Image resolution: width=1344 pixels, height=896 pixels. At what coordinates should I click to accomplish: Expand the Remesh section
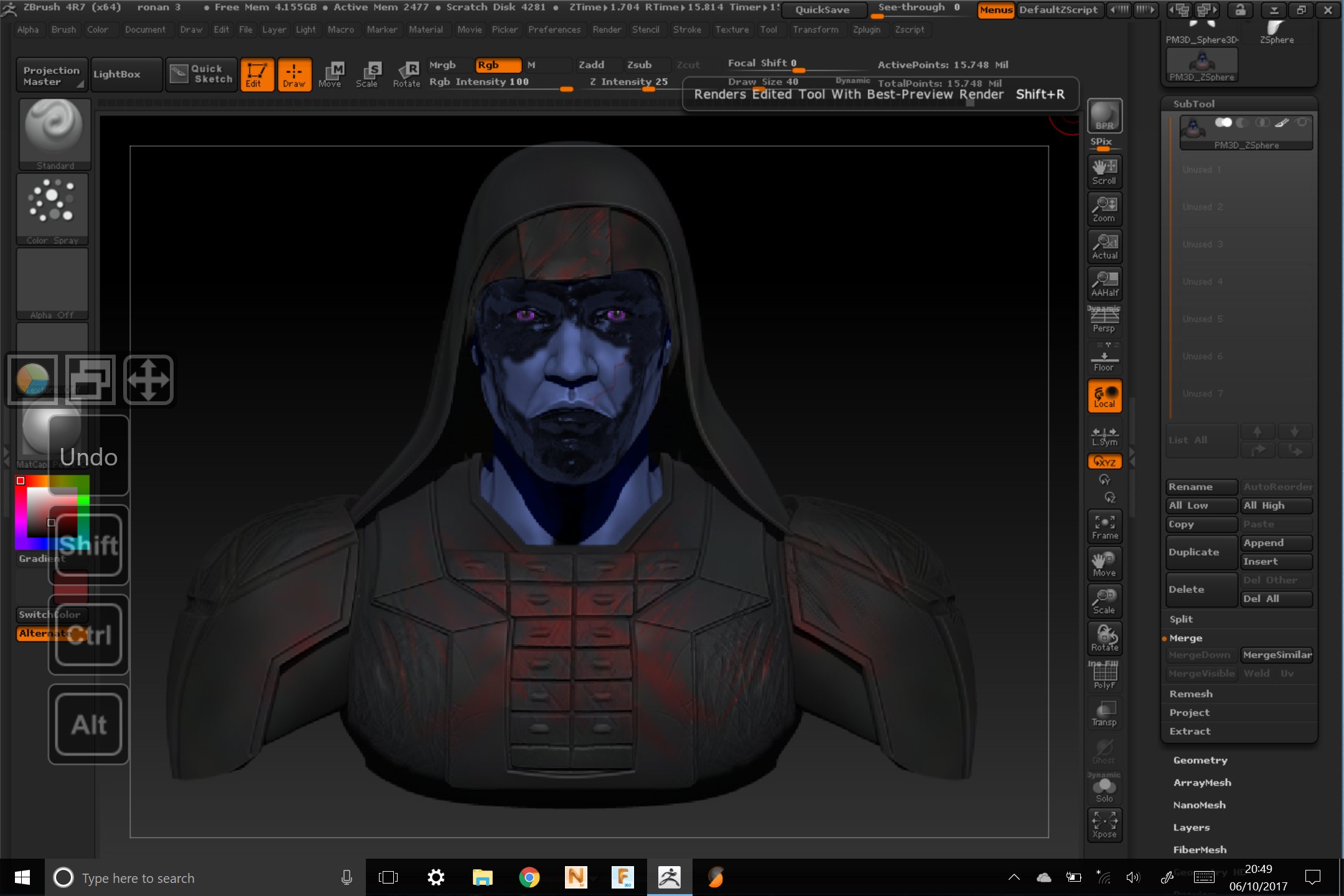1191,694
